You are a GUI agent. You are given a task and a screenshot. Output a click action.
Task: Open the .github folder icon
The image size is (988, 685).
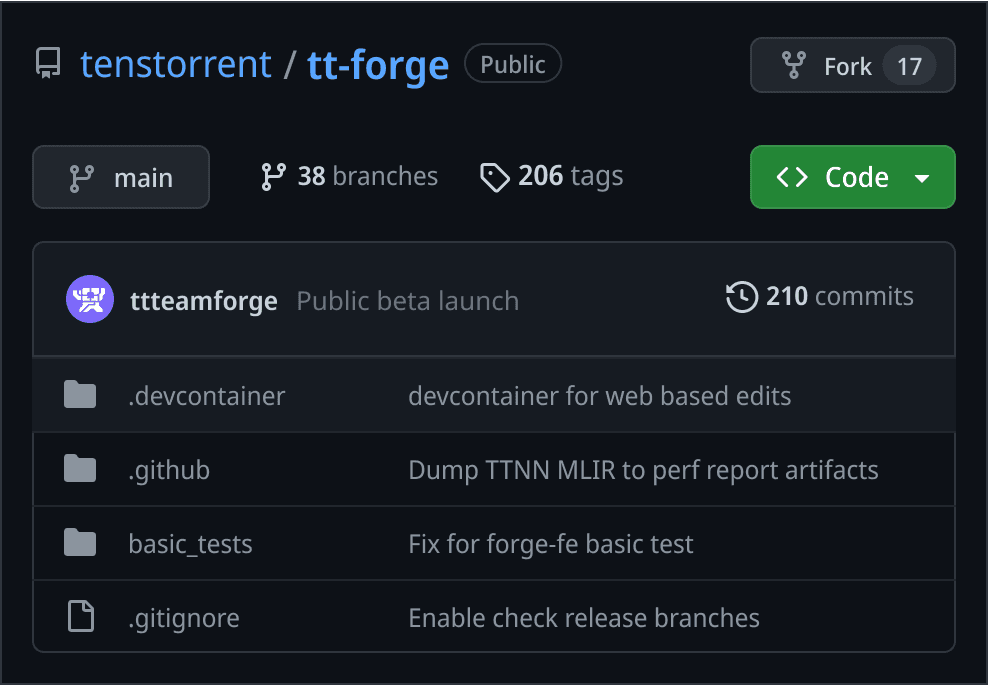coord(80,469)
